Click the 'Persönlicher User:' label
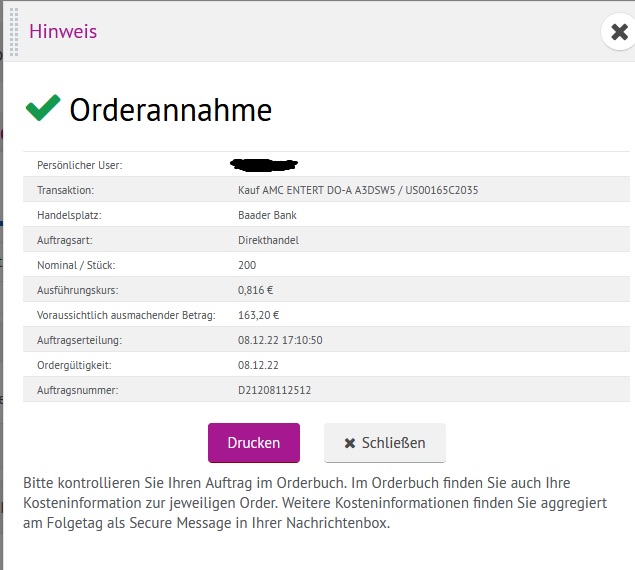Image resolution: width=635 pixels, height=570 pixels. 80,165
